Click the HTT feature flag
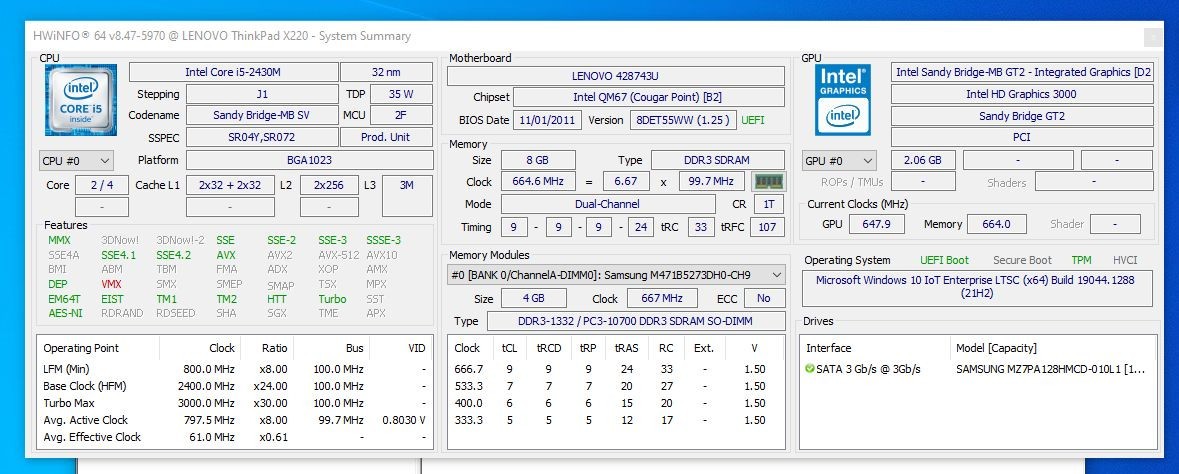This screenshot has height=474, width=1179. 277,299
